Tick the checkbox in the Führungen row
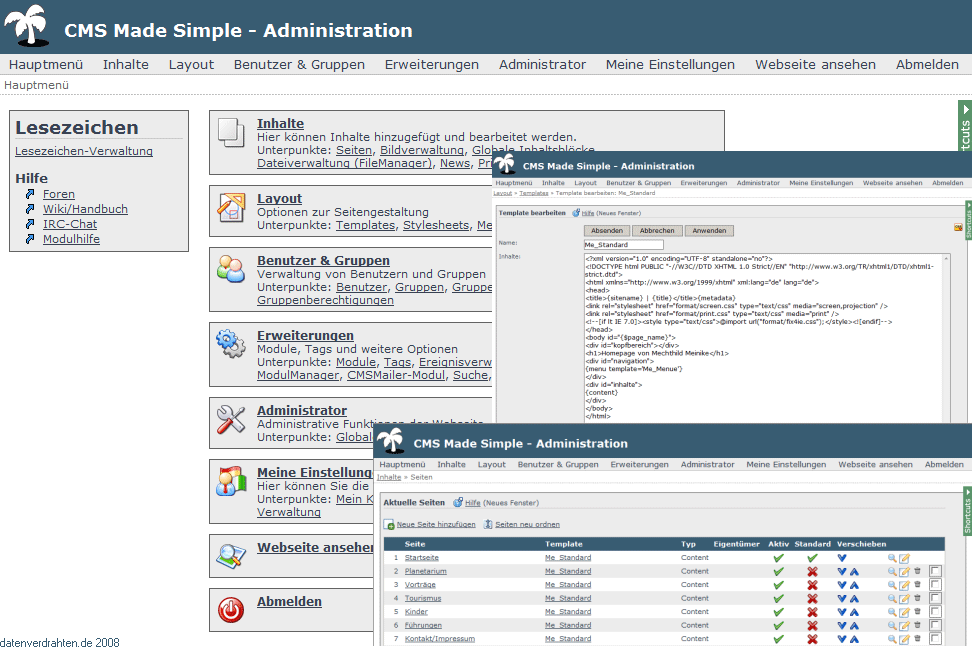The height and width of the screenshot is (647, 972). click(935, 625)
